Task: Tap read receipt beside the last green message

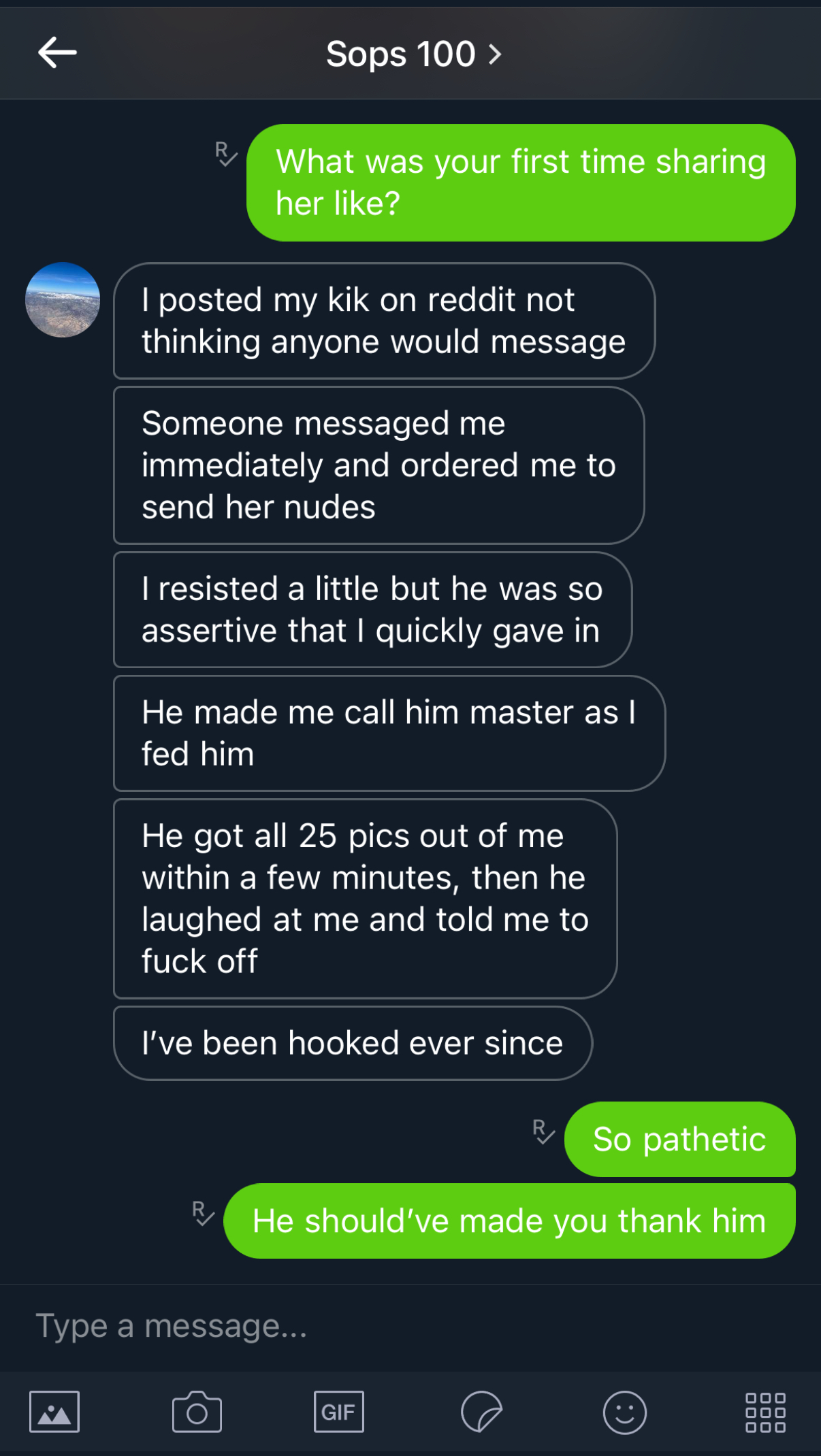Action: 203,1213
